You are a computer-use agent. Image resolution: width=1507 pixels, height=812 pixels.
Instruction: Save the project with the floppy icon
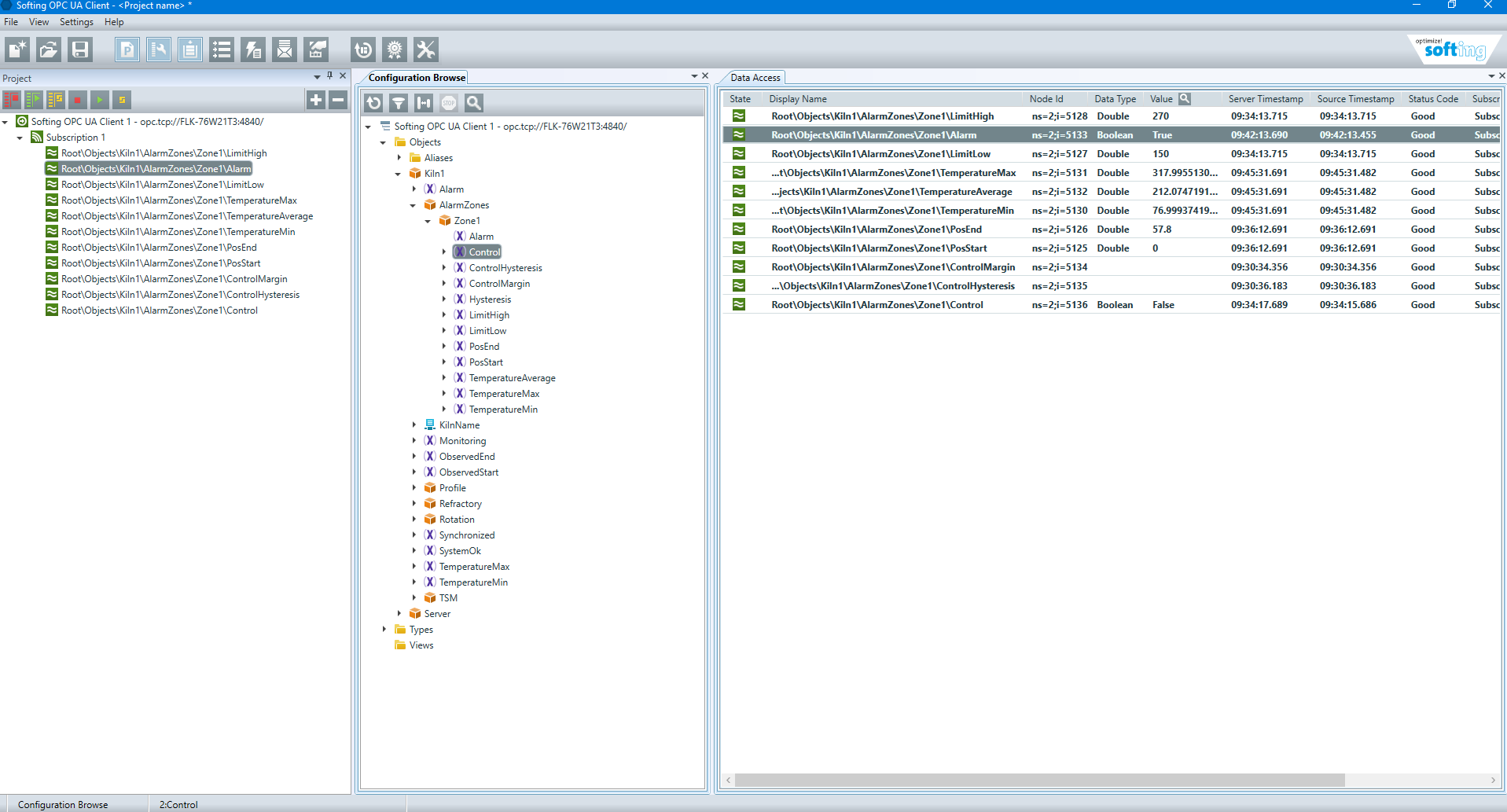79,50
